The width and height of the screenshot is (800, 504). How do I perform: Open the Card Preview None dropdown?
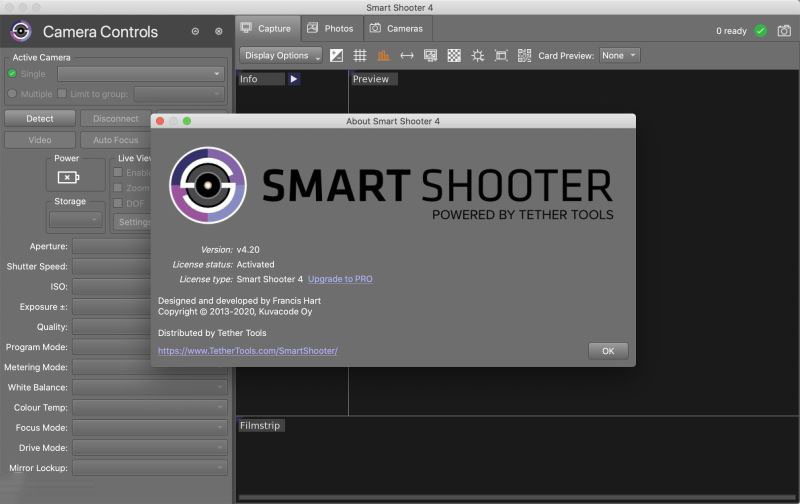point(619,55)
